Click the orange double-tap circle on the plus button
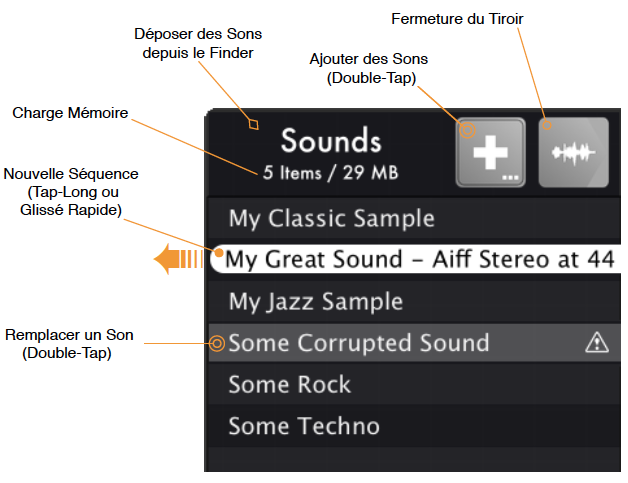Image resolution: width=628 pixels, height=483 pixels. pos(467,130)
